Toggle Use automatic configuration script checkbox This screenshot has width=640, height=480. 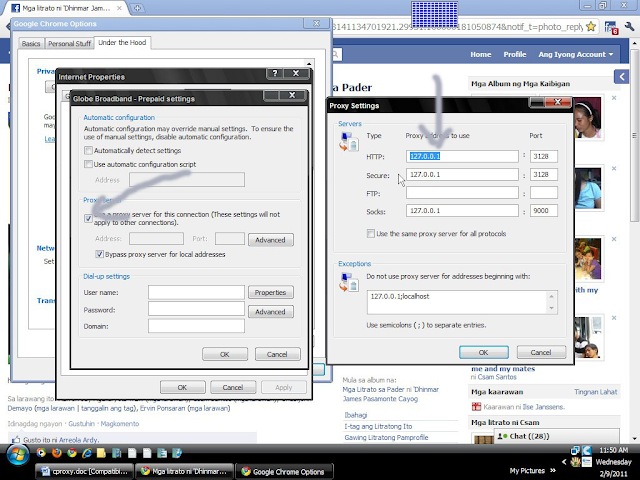pos(88,164)
